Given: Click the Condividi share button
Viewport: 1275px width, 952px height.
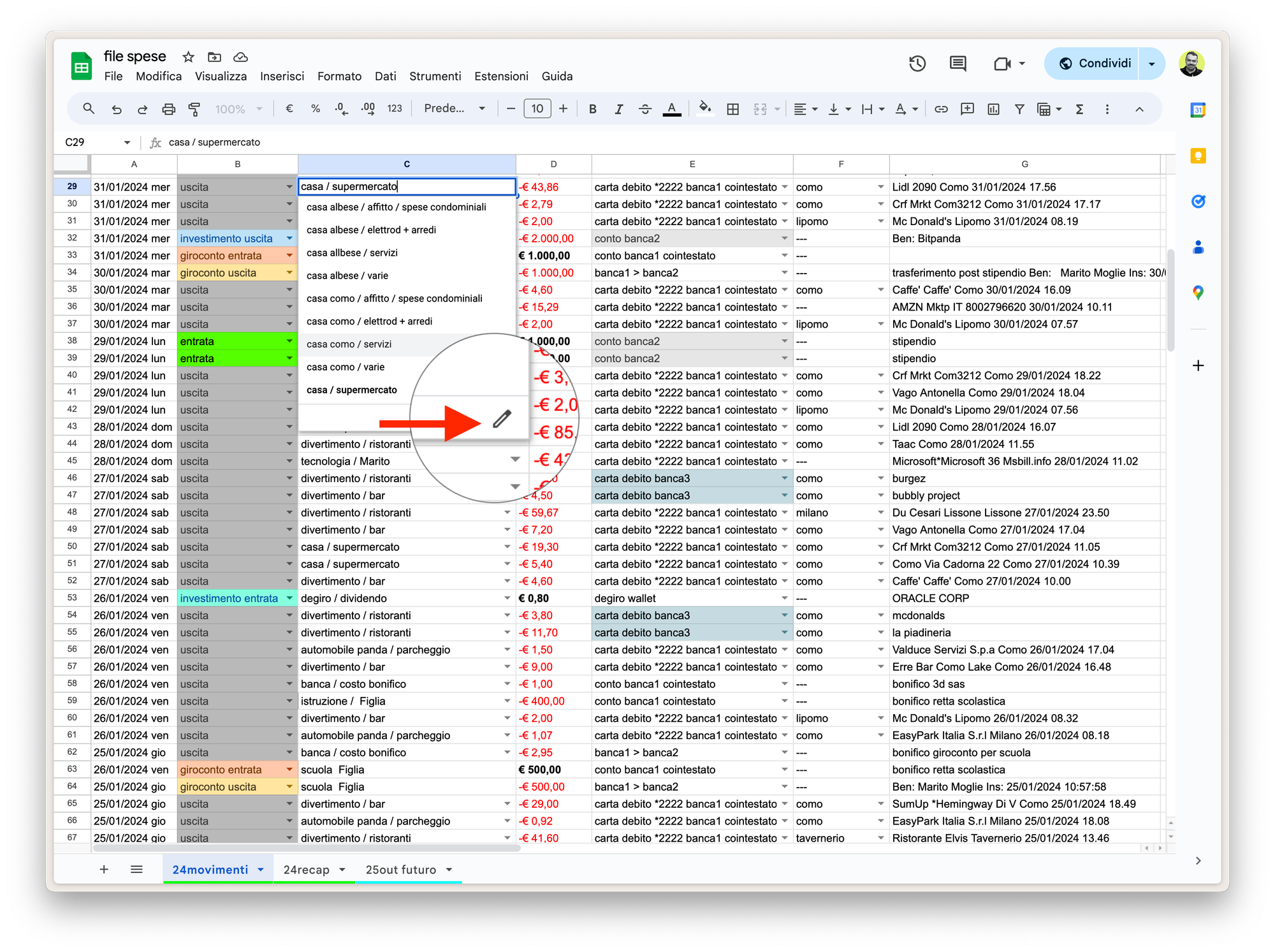Looking at the screenshot, I should pyautogui.click(x=1095, y=63).
